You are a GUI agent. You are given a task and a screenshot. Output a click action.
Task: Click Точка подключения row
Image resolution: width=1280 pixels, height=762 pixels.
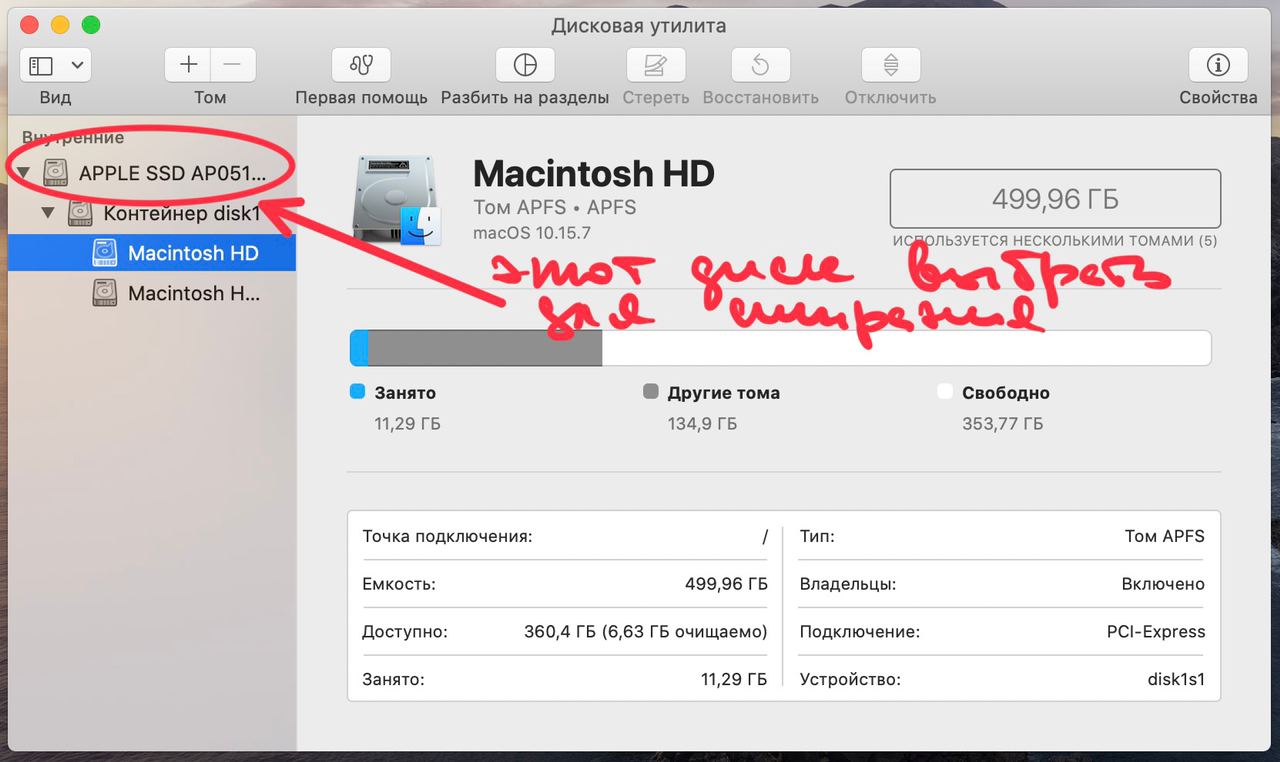click(565, 536)
